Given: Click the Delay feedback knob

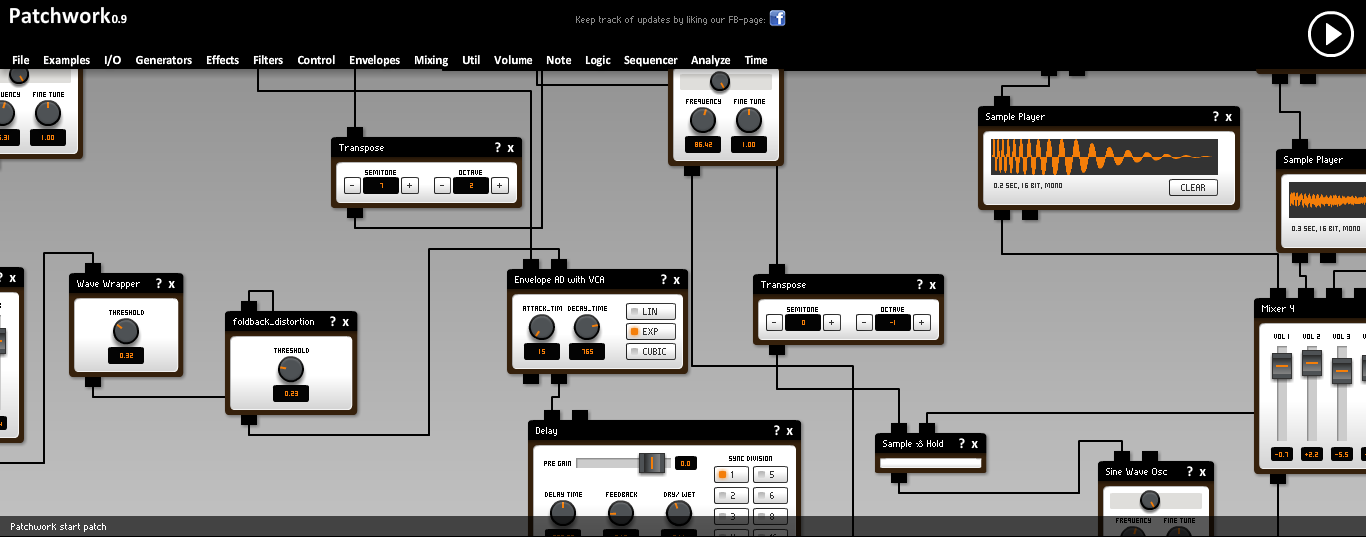Looking at the screenshot, I should (621, 513).
